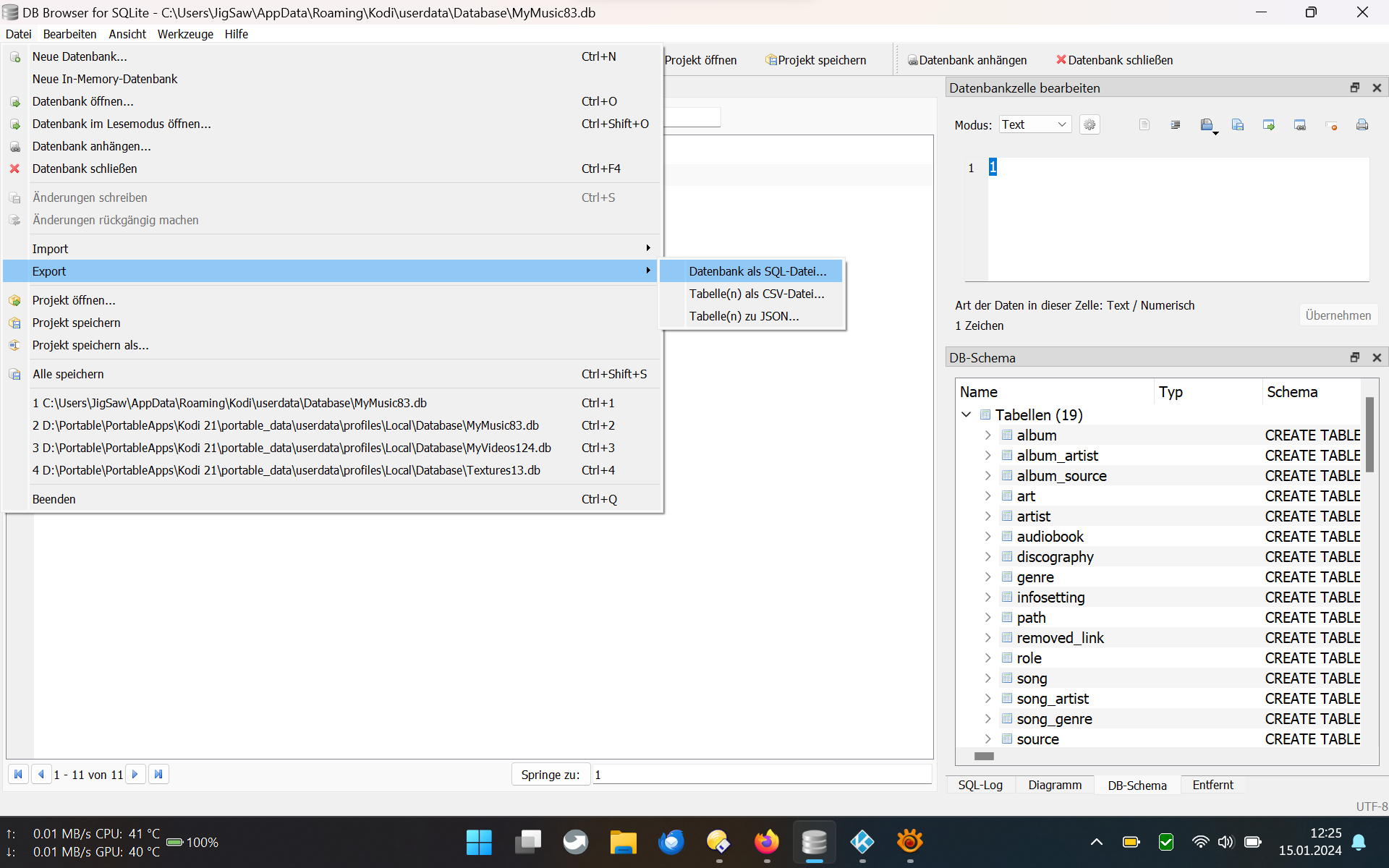Toggle the auto-switch mode gear button
1389x868 pixels.
coord(1089,125)
